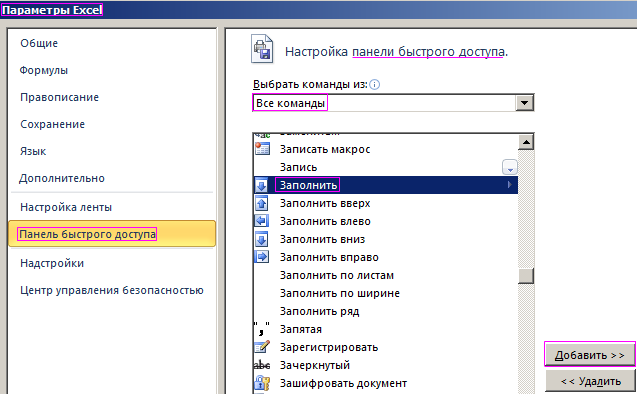637x394 pixels.
Task: Click the icon of highlighted Заполнить row
Action: (262, 185)
